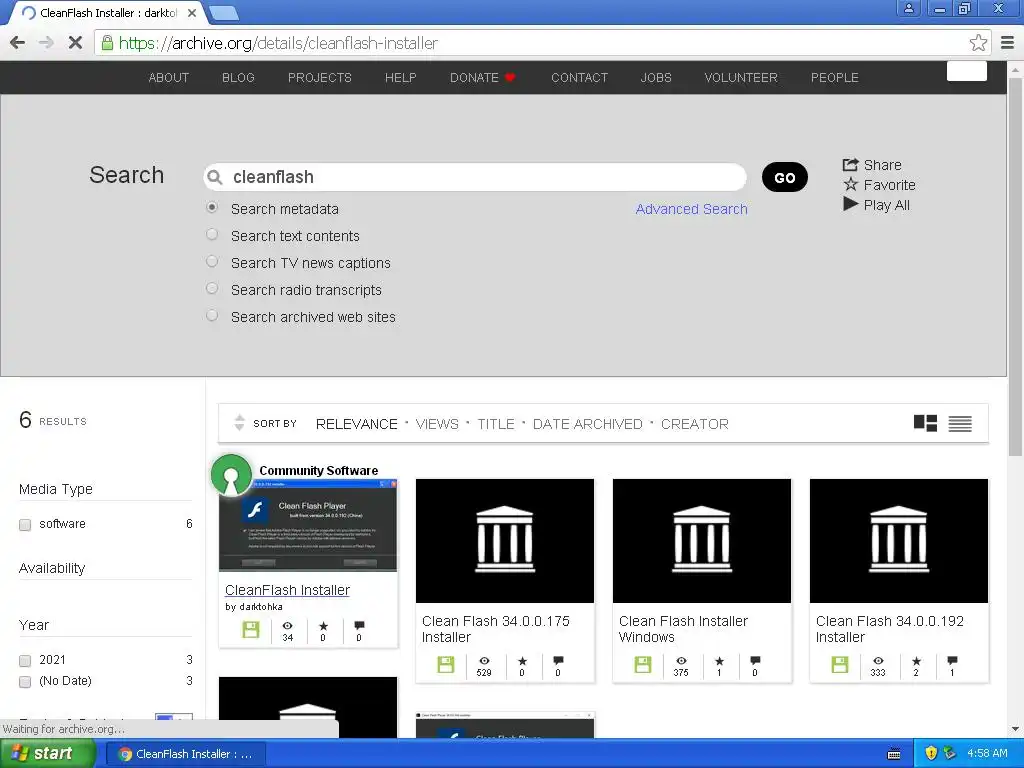Open the Chrome user profile button

click(908, 8)
